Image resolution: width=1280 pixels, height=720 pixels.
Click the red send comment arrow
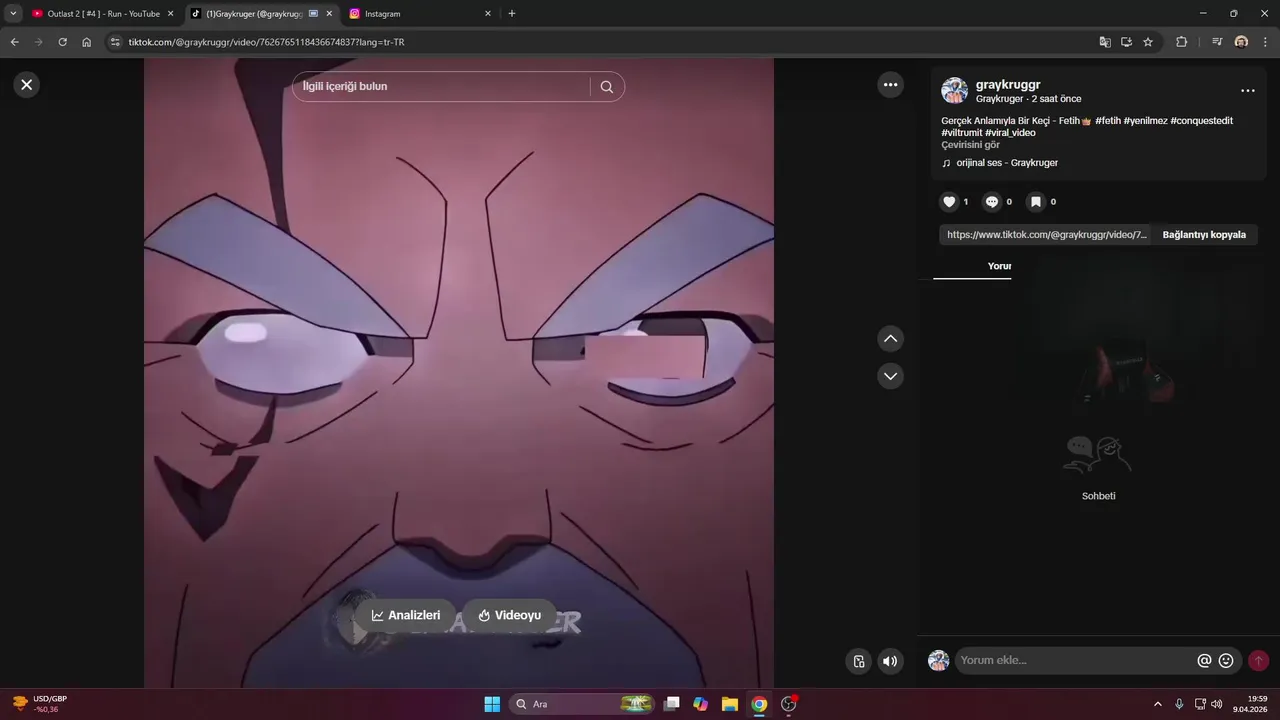pos(1258,660)
